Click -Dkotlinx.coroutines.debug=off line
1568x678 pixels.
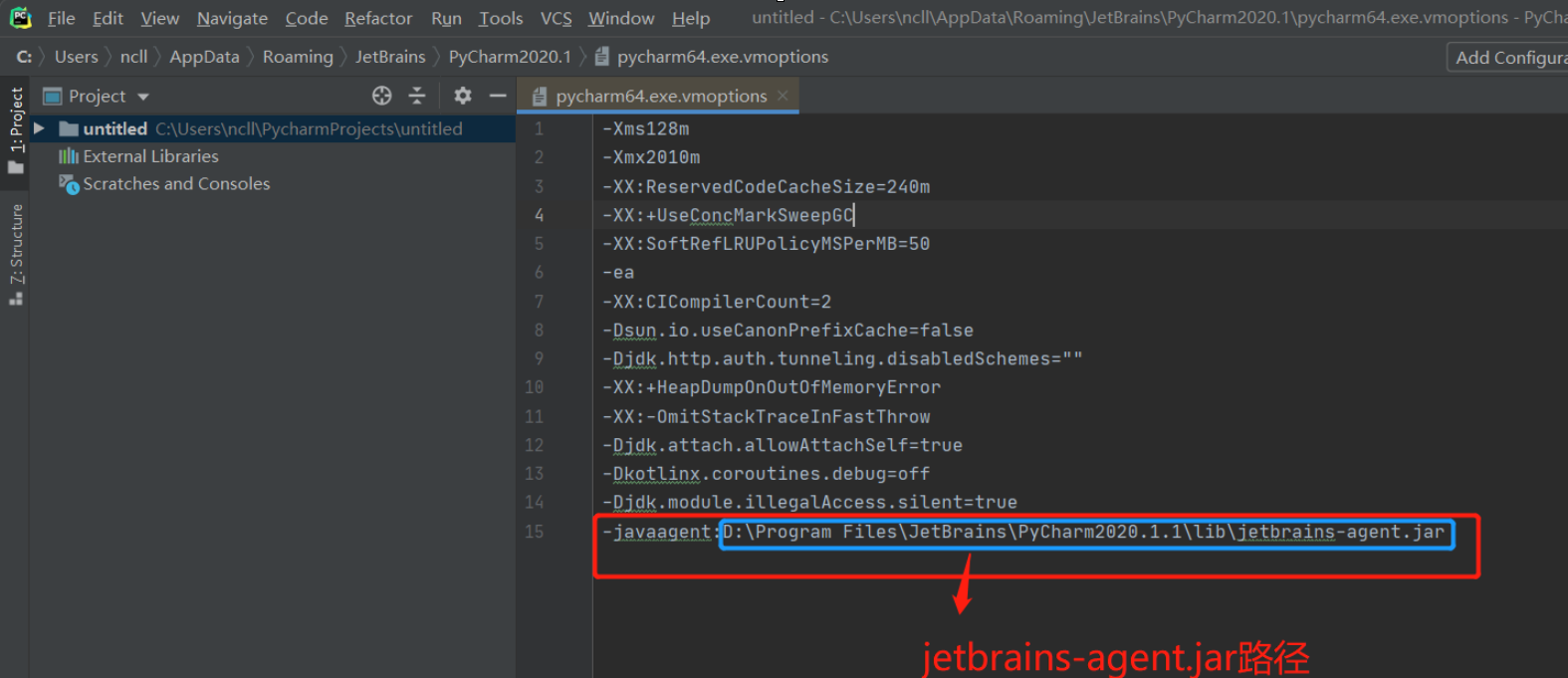[766, 474]
